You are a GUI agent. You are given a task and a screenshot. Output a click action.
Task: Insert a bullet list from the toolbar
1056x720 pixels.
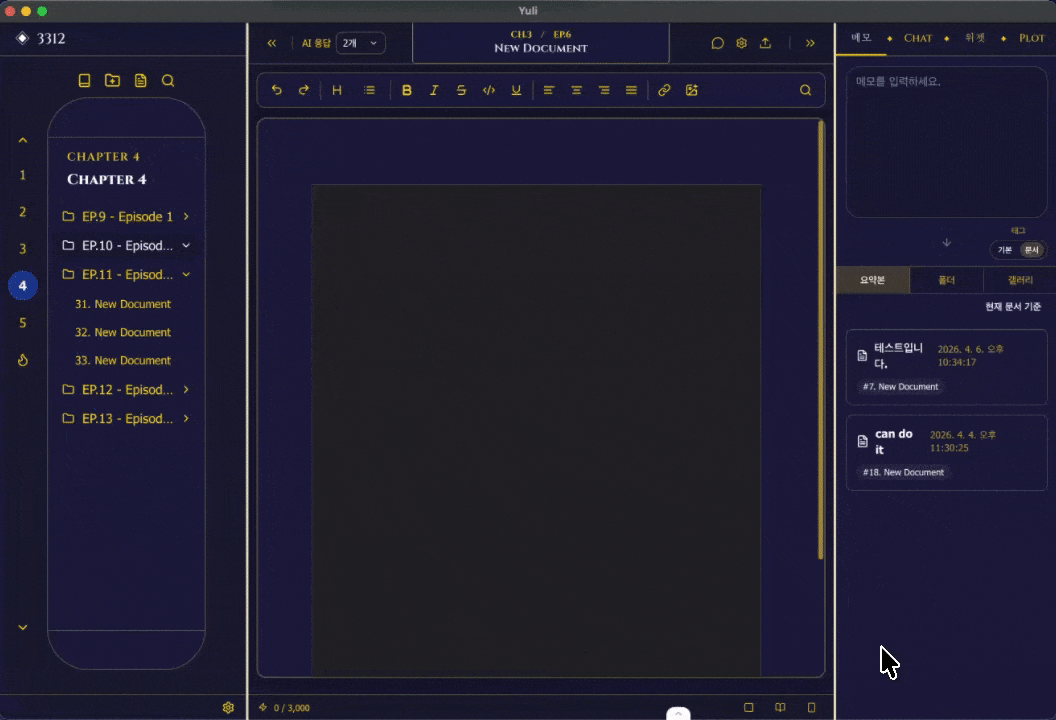[369, 90]
